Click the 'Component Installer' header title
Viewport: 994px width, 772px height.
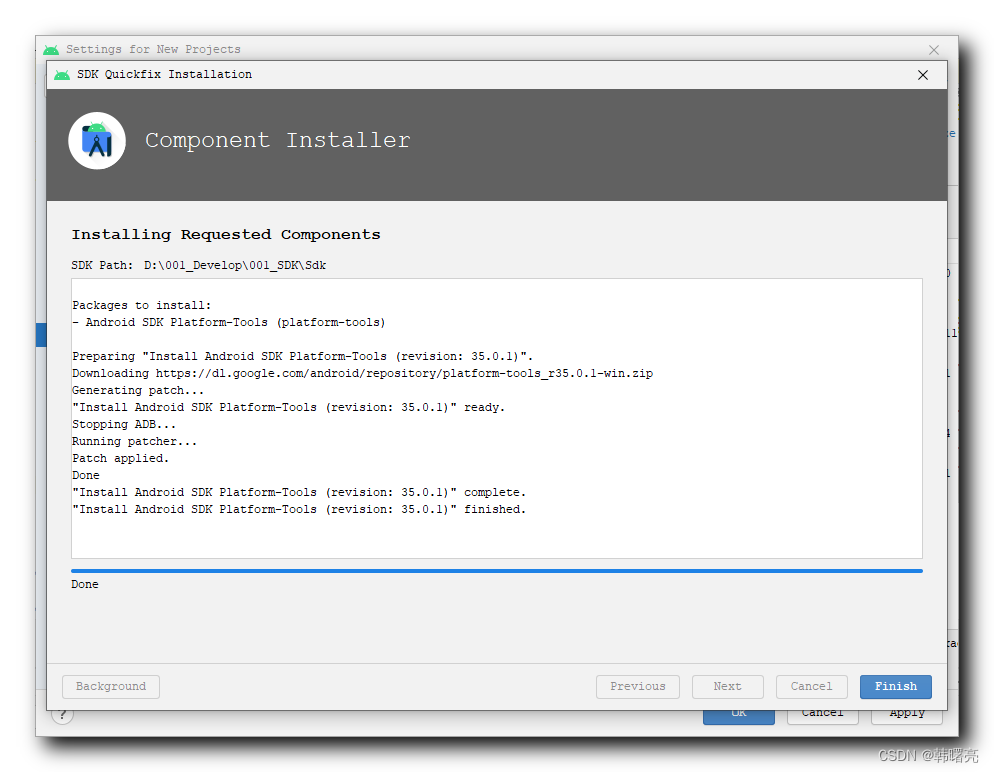[x=278, y=140]
